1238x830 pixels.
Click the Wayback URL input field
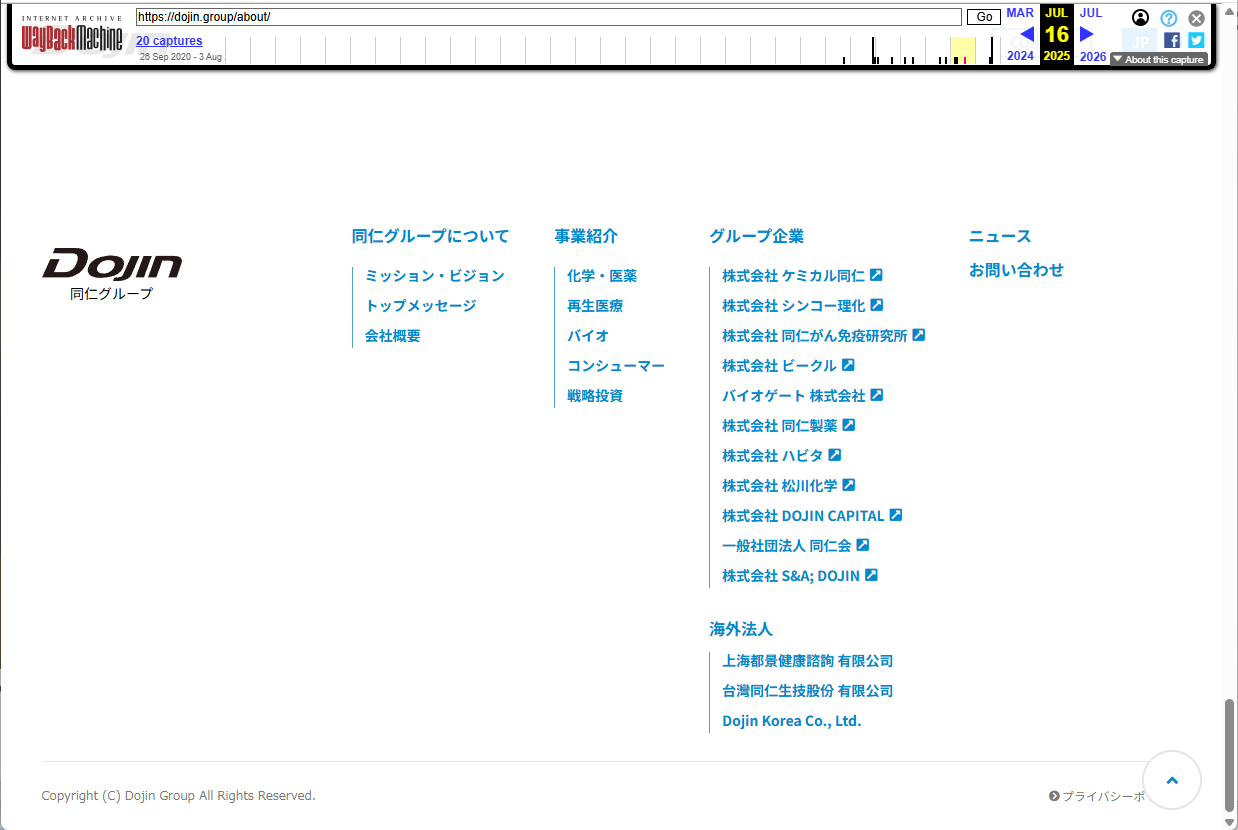click(x=549, y=17)
